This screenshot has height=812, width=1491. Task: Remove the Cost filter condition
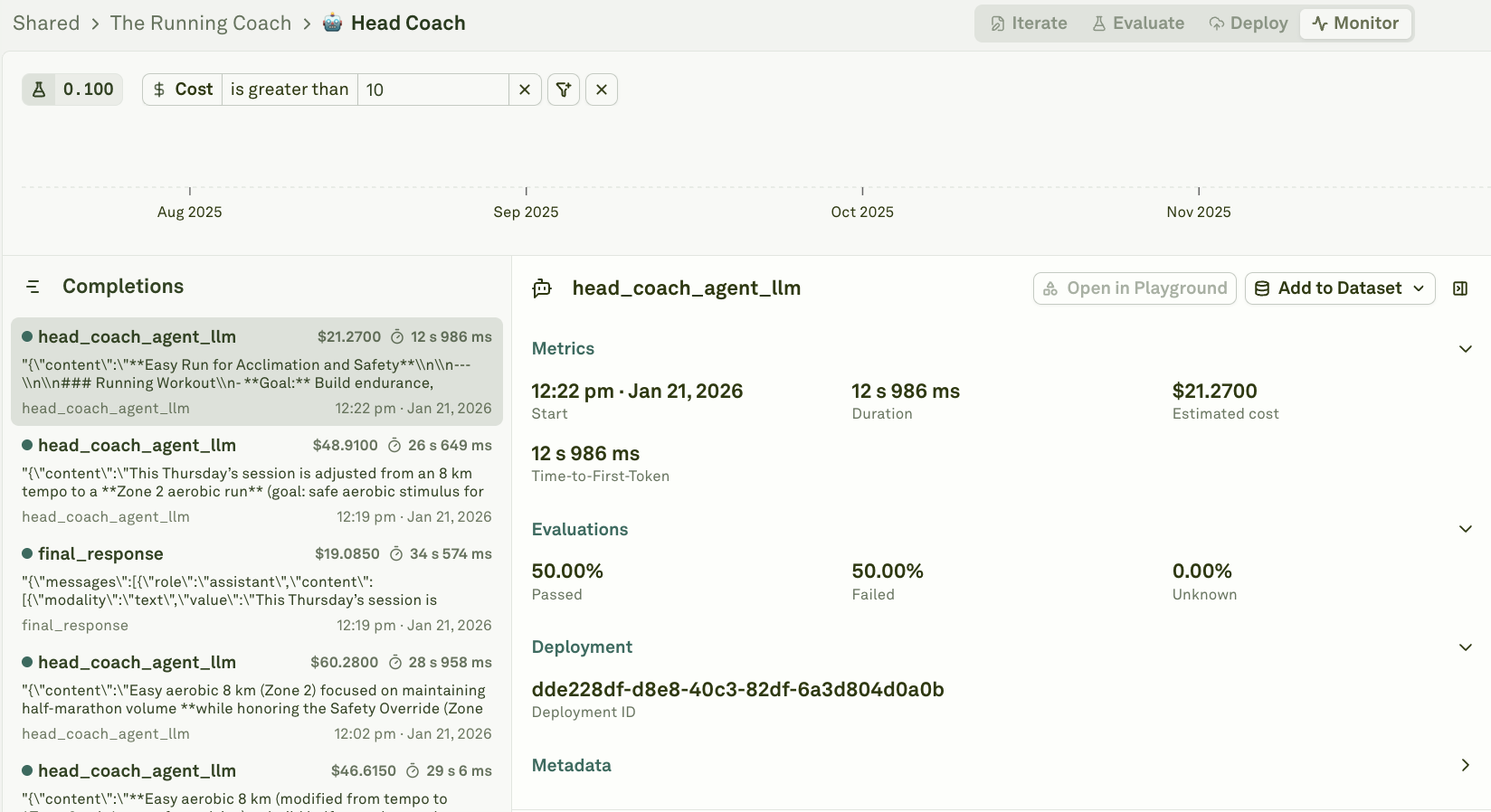525,90
